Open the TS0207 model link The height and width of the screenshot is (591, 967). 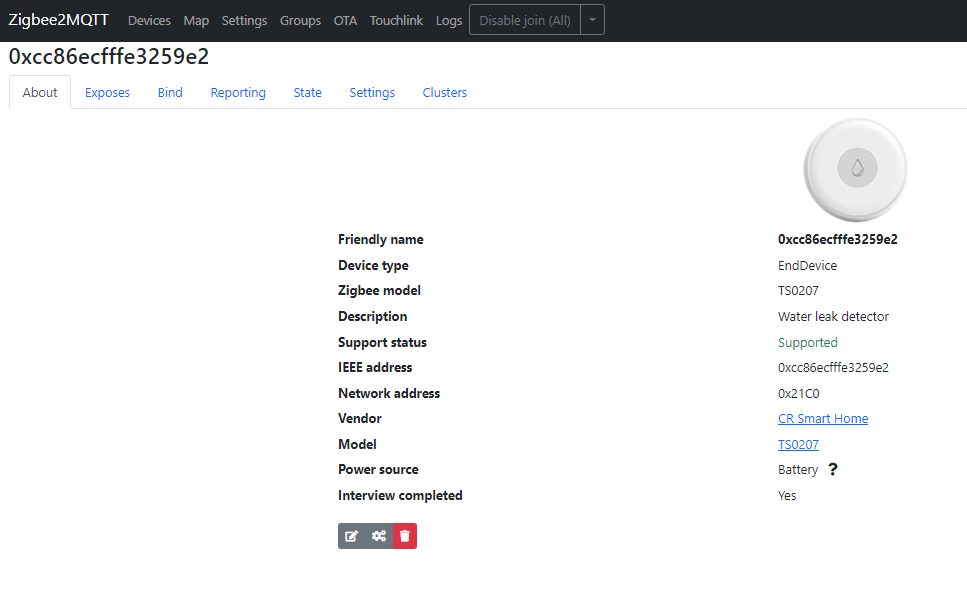pos(798,445)
